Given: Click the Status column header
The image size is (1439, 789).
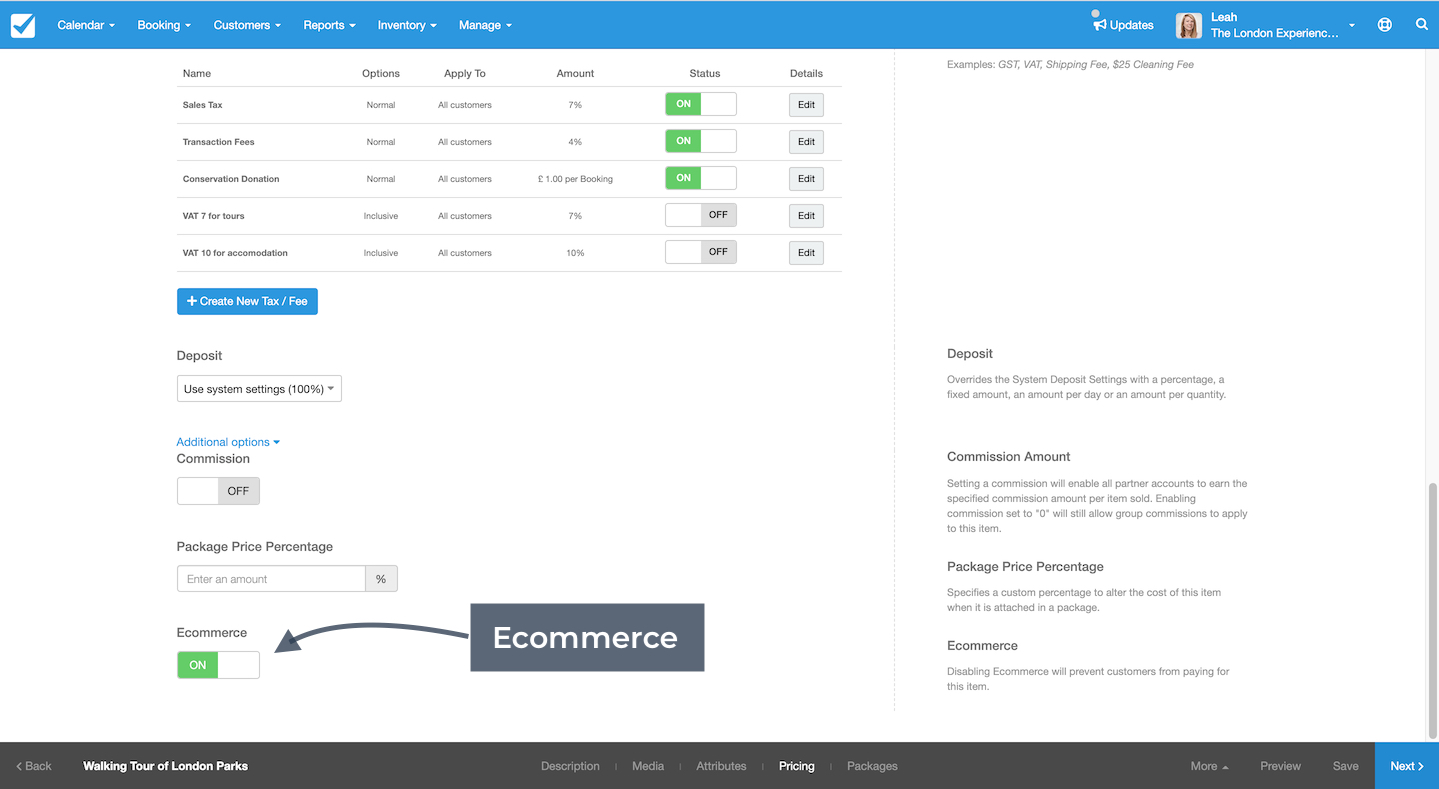Looking at the screenshot, I should point(704,73).
